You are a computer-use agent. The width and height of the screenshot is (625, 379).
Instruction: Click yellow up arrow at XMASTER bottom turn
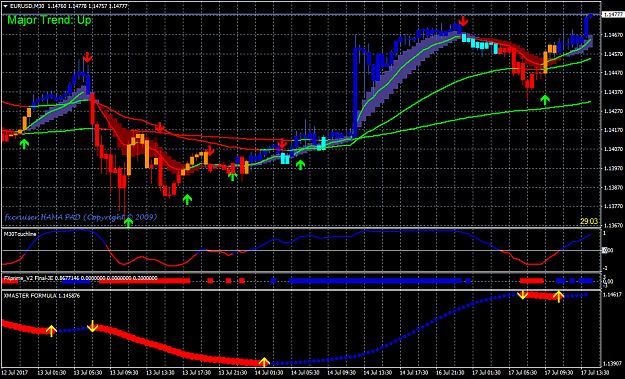264,362
